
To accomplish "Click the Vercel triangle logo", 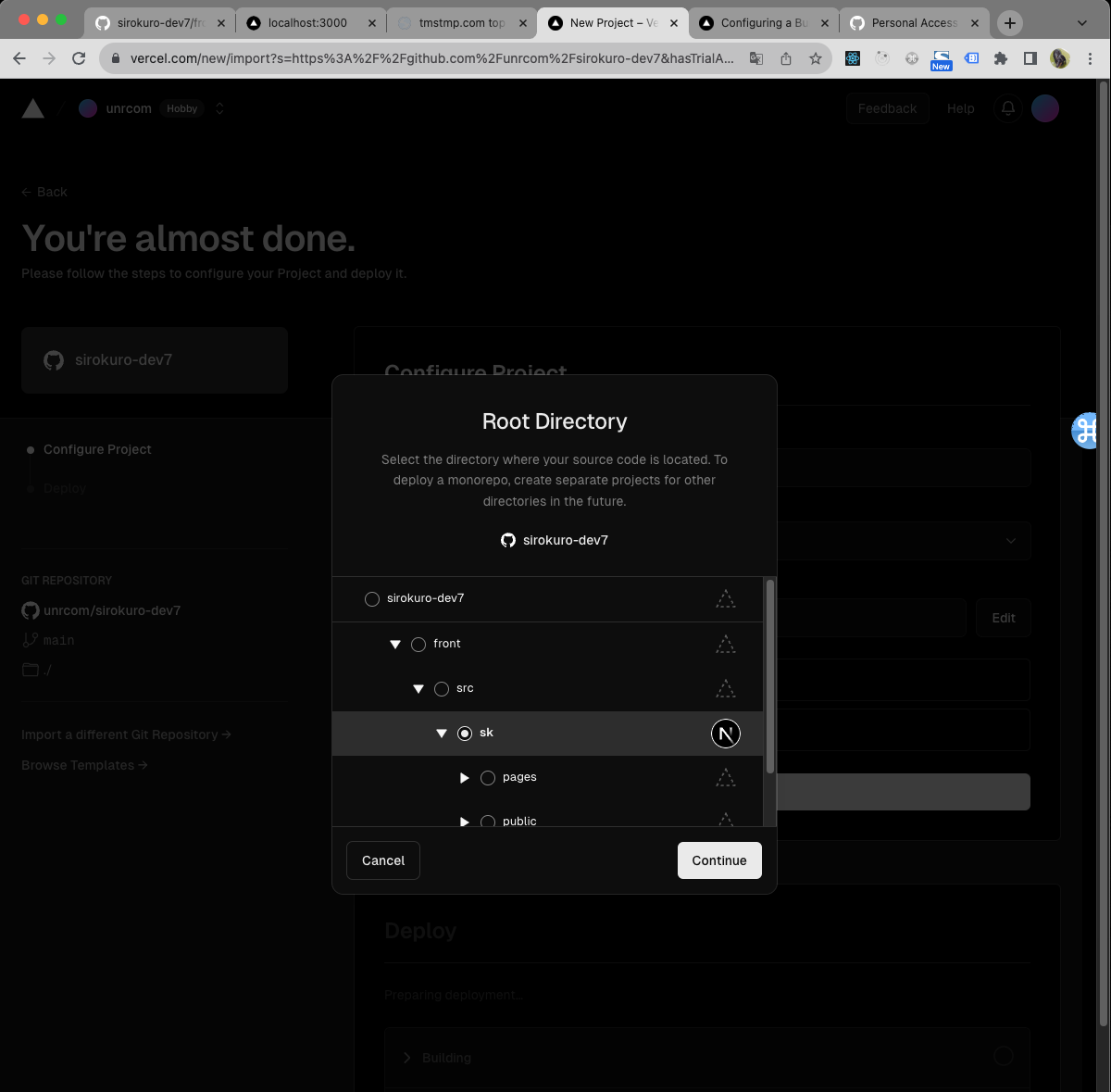I will point(33,108).
